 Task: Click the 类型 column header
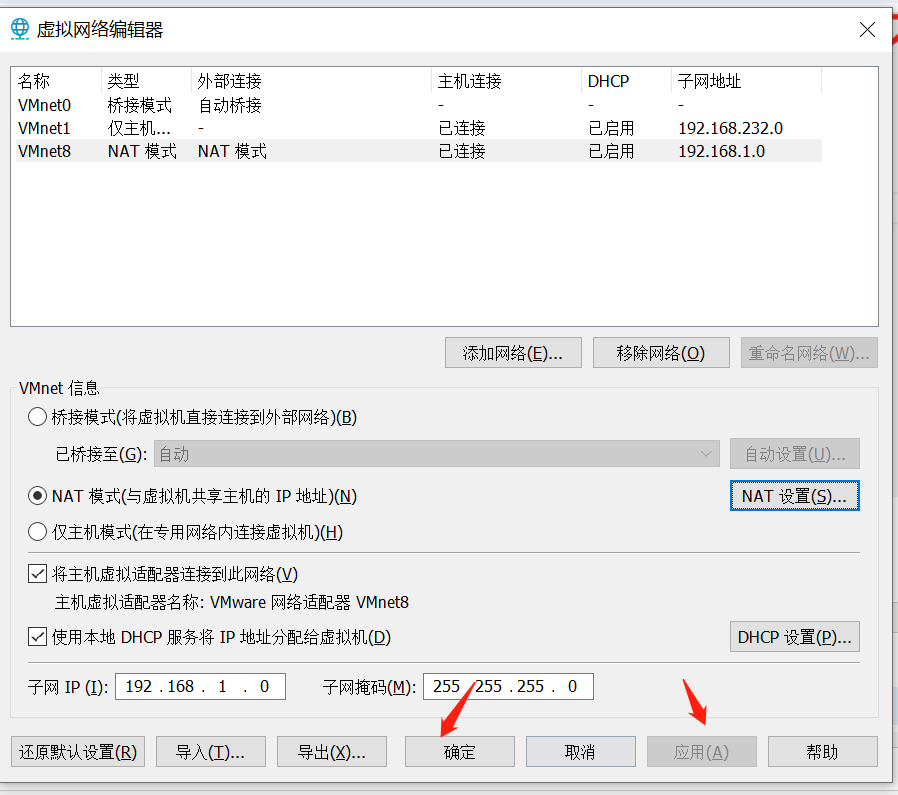click(x=146, y=81)
